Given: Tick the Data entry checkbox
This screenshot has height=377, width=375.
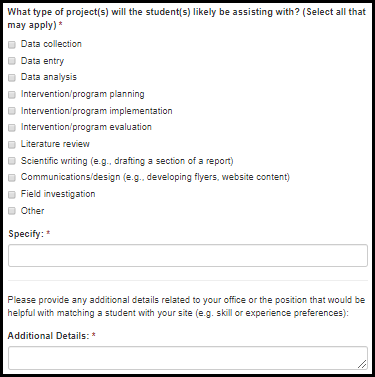Looking at the screenshot, I should pos(12,61).
